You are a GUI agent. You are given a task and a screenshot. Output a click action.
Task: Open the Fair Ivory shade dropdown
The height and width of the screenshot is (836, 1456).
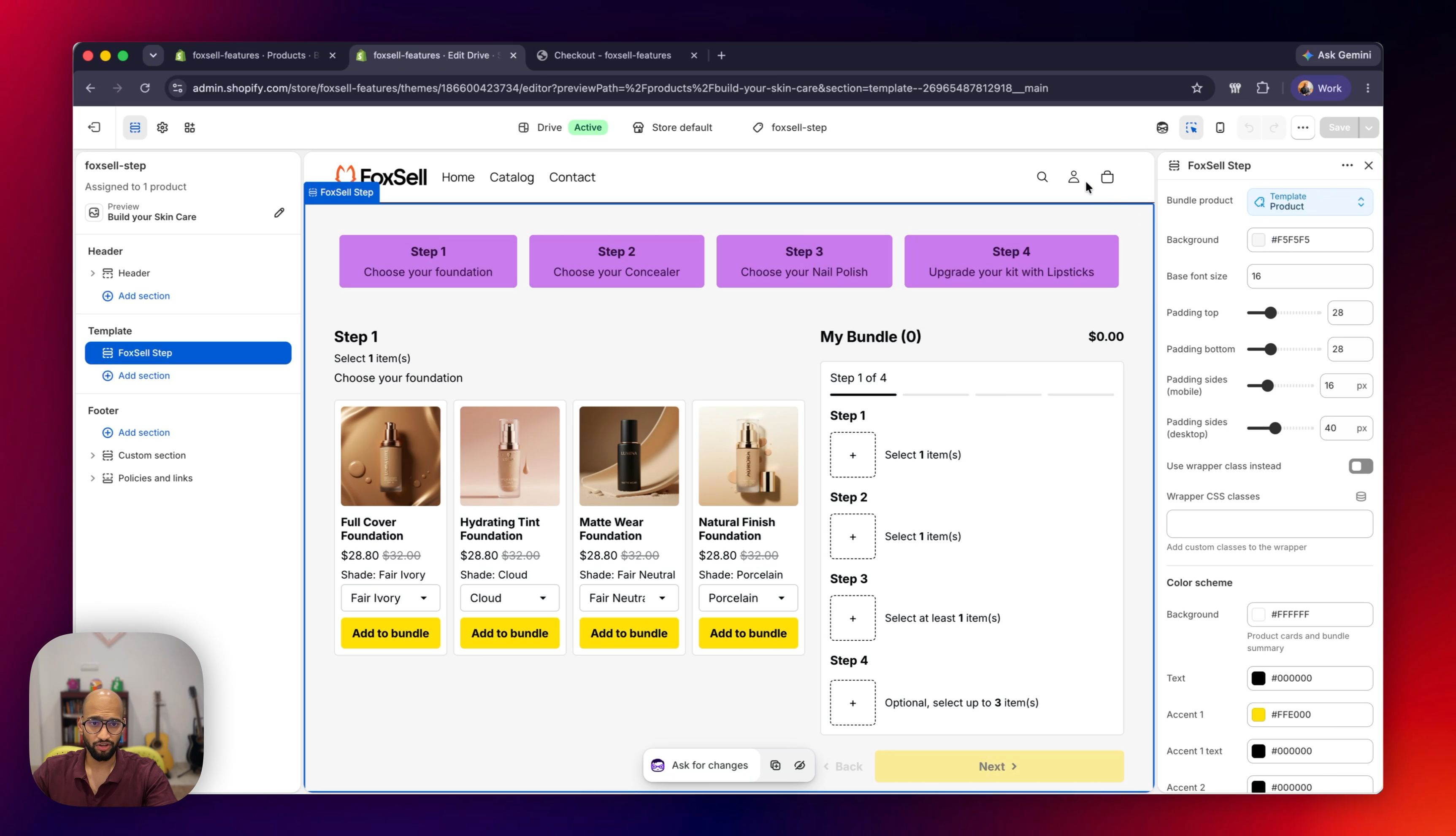coord(390,598)
